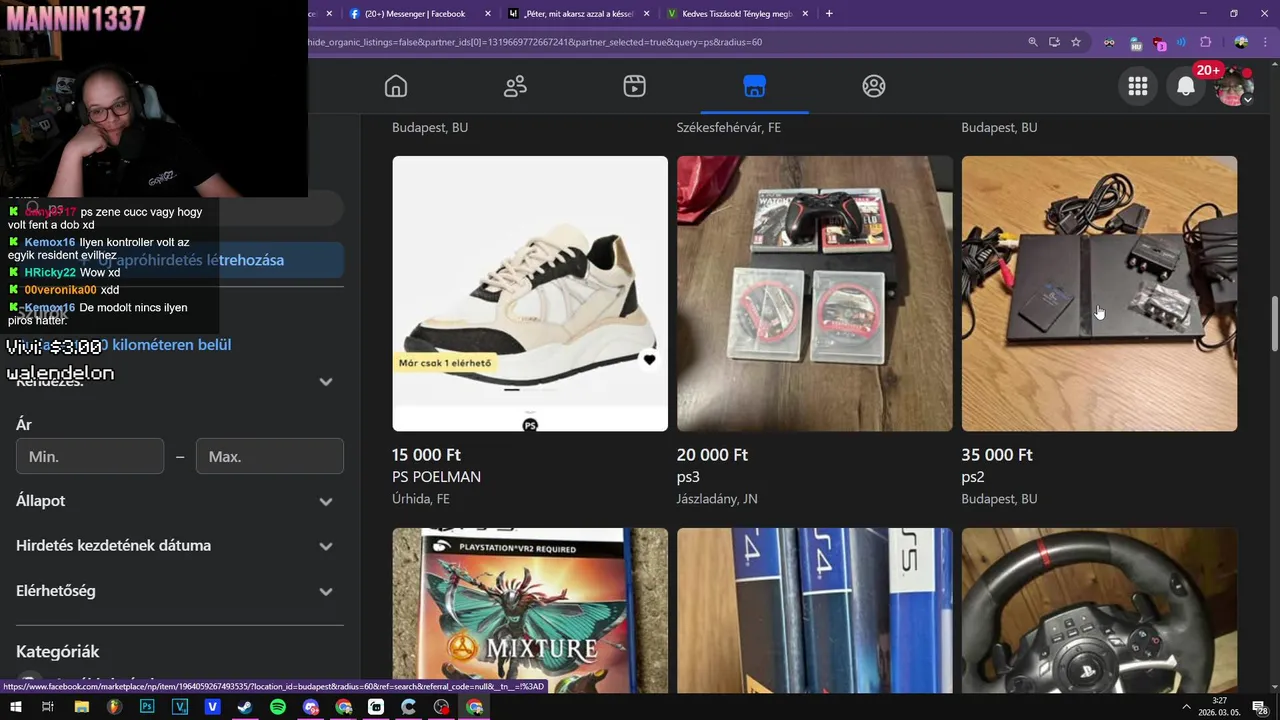Open the Facebook menu grid icon
1280x720 pixels.
[1138, 86]
